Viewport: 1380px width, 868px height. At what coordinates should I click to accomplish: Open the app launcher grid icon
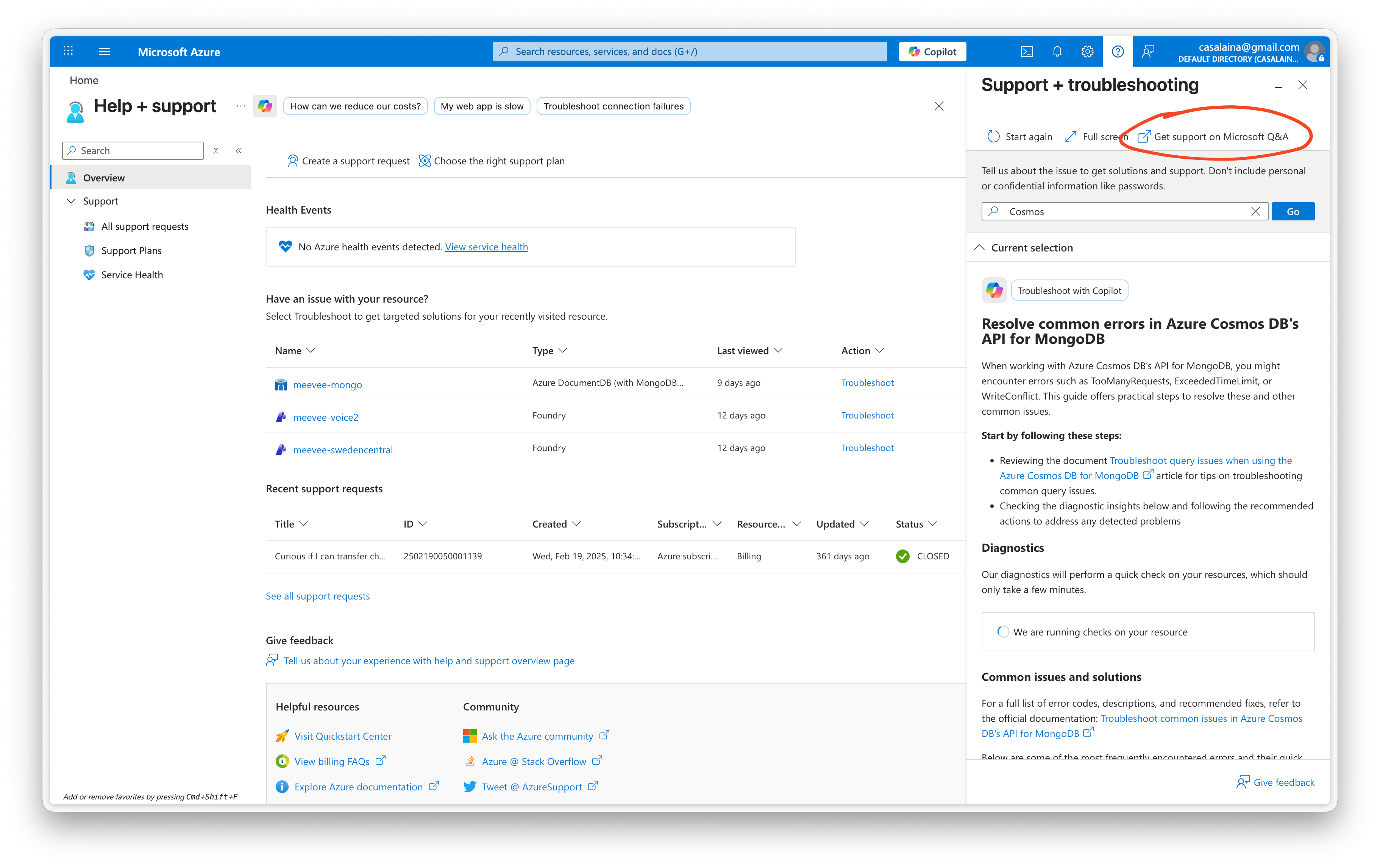coord(68,51)
